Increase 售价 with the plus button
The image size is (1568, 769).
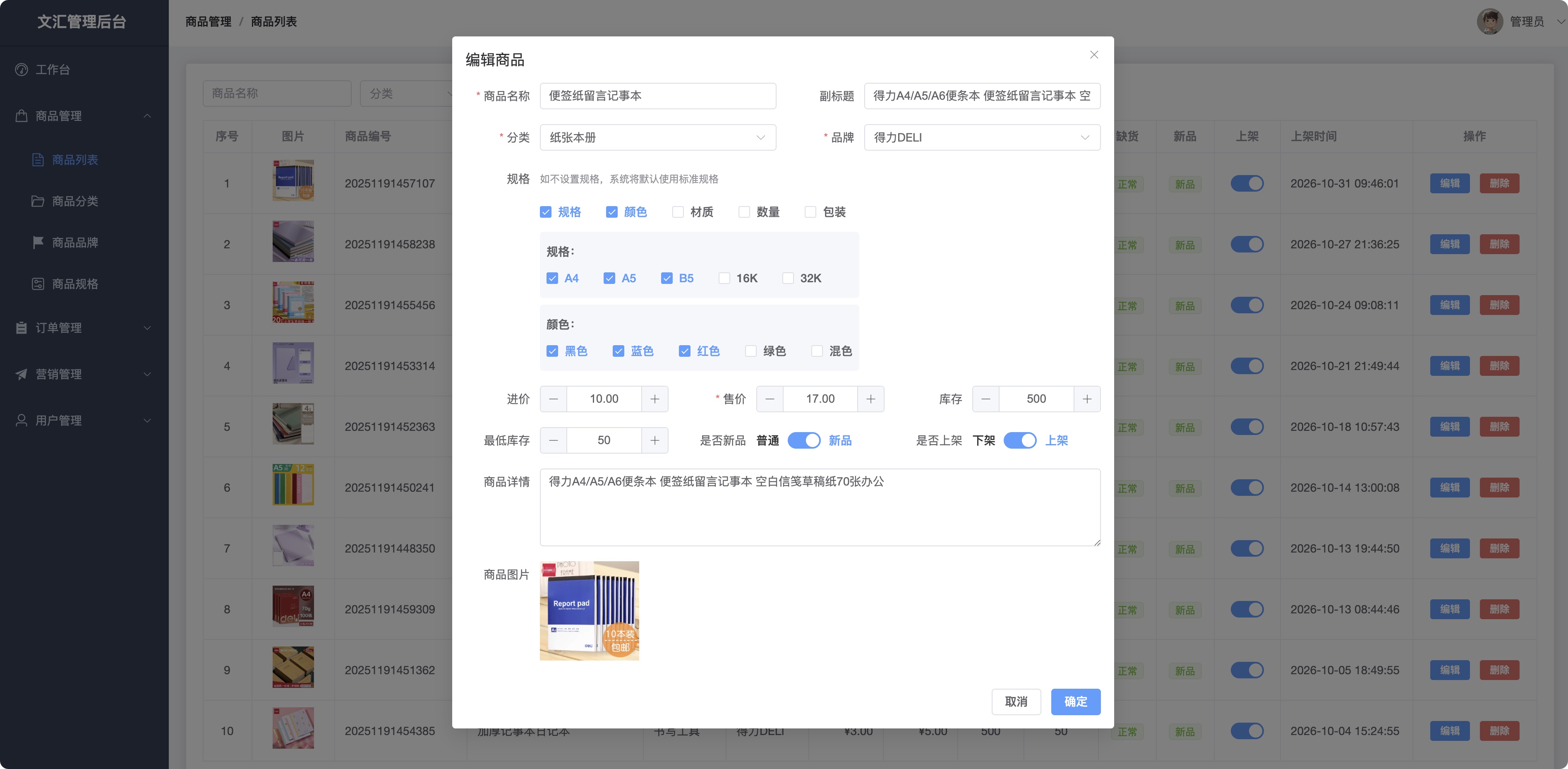870,399
